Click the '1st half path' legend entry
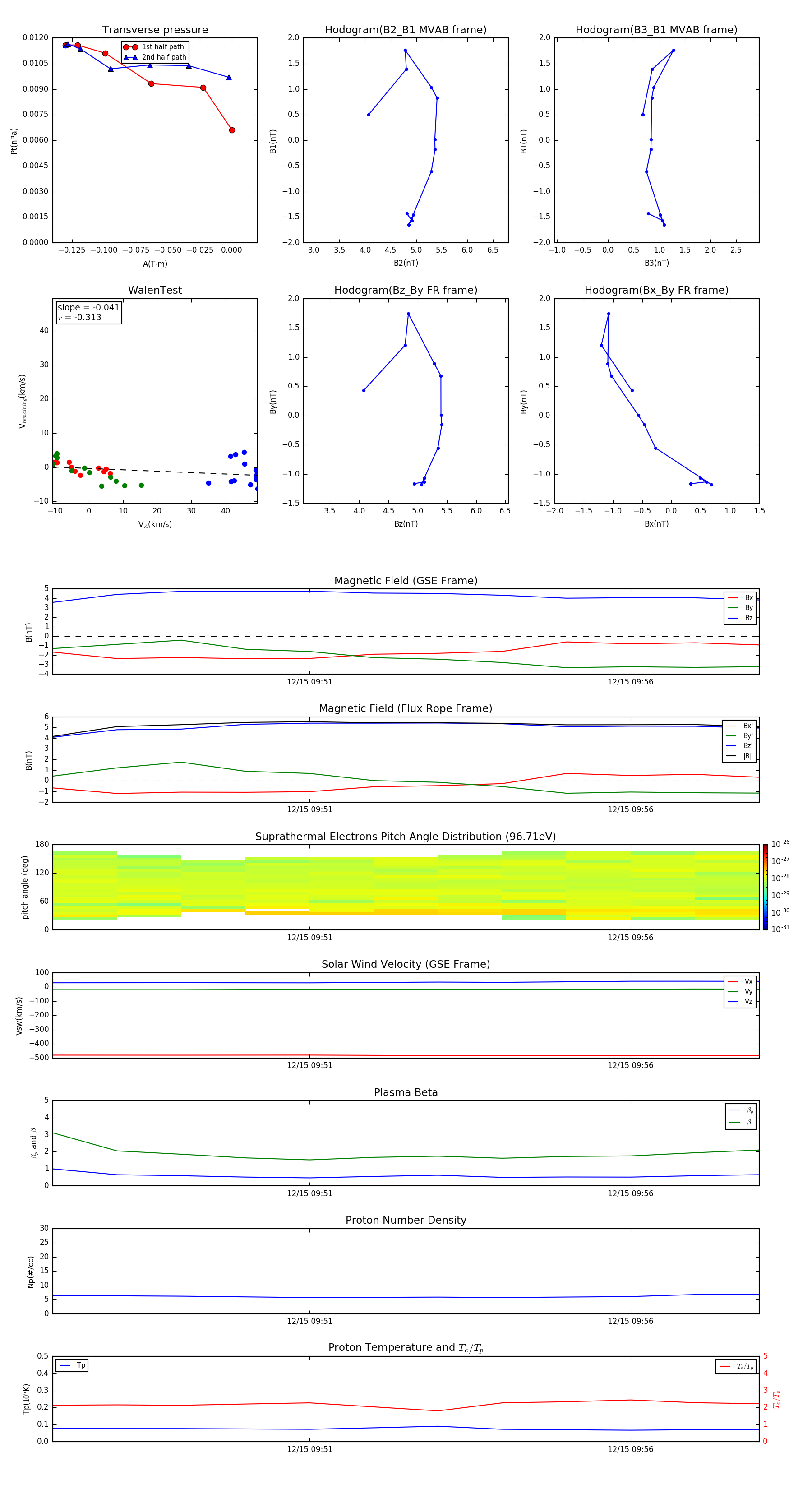Viewport: 812px width, 1489px height. (154, 47)
